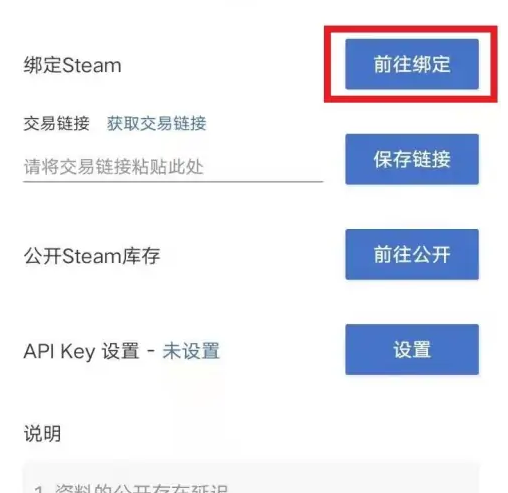The height and width of the screenshot is (493, 508).
Task: Tap the 前往绑定 button
Action: (412, 64)
